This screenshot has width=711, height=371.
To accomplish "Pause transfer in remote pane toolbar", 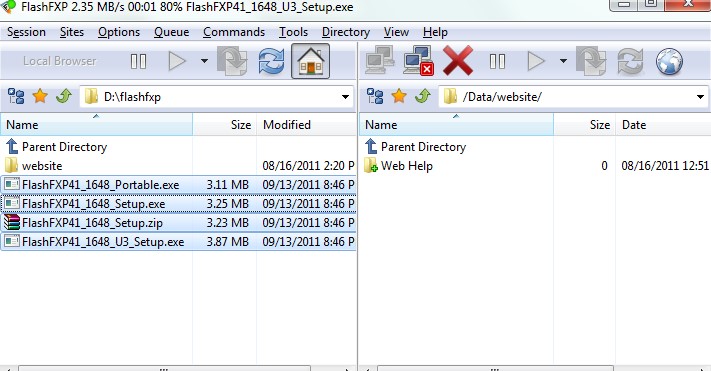I will point(497,61).
